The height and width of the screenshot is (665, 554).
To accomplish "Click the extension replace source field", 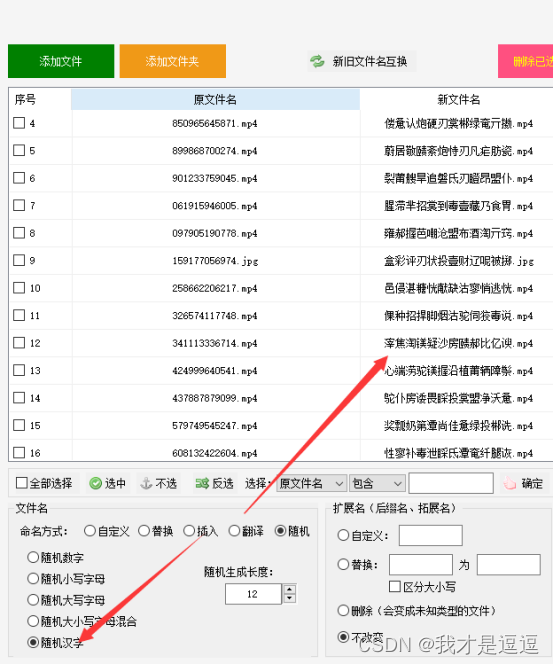I will [420, 564].
